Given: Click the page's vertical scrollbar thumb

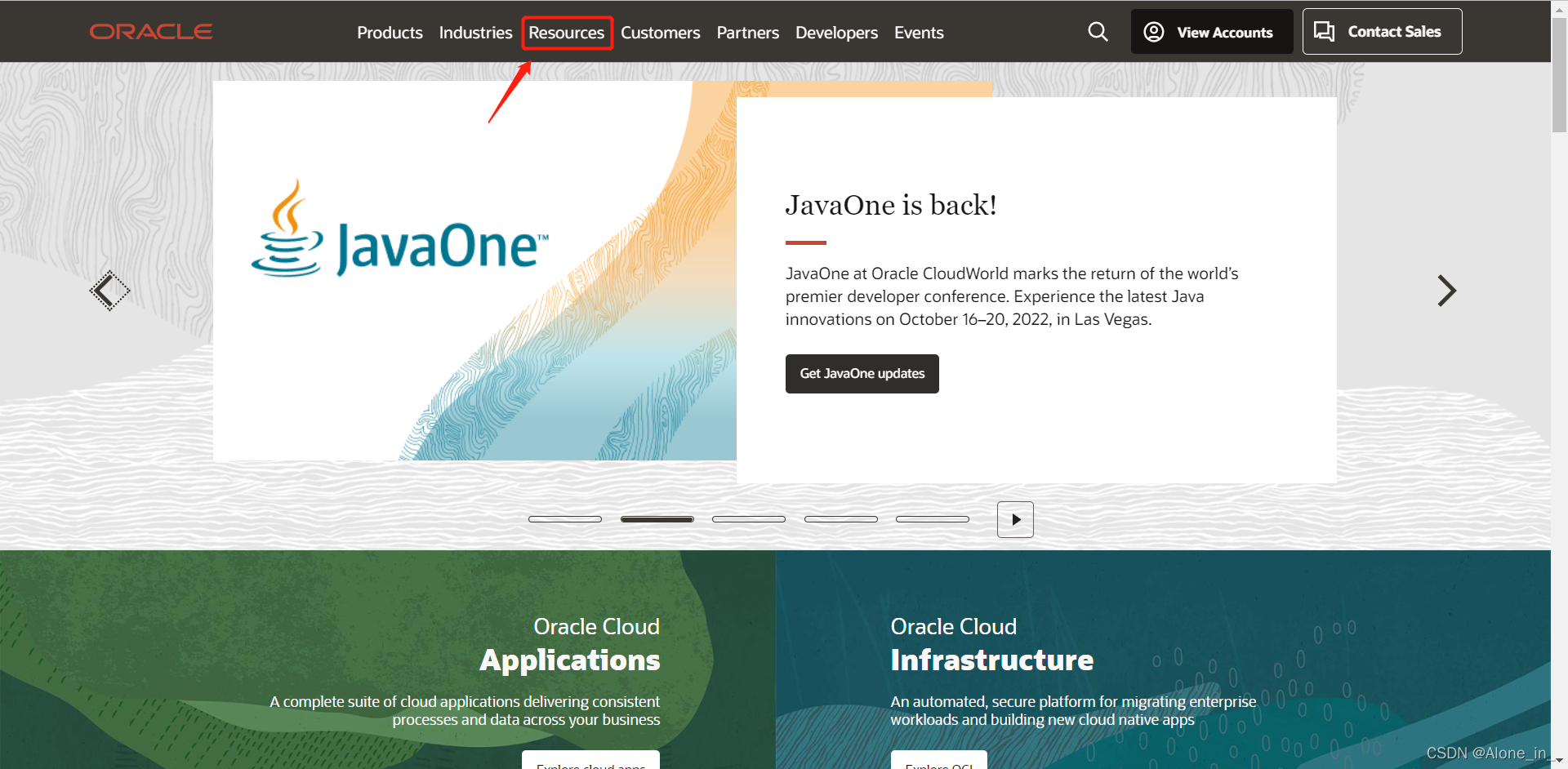Looking at the screenshot, I should pos(1559,75).
